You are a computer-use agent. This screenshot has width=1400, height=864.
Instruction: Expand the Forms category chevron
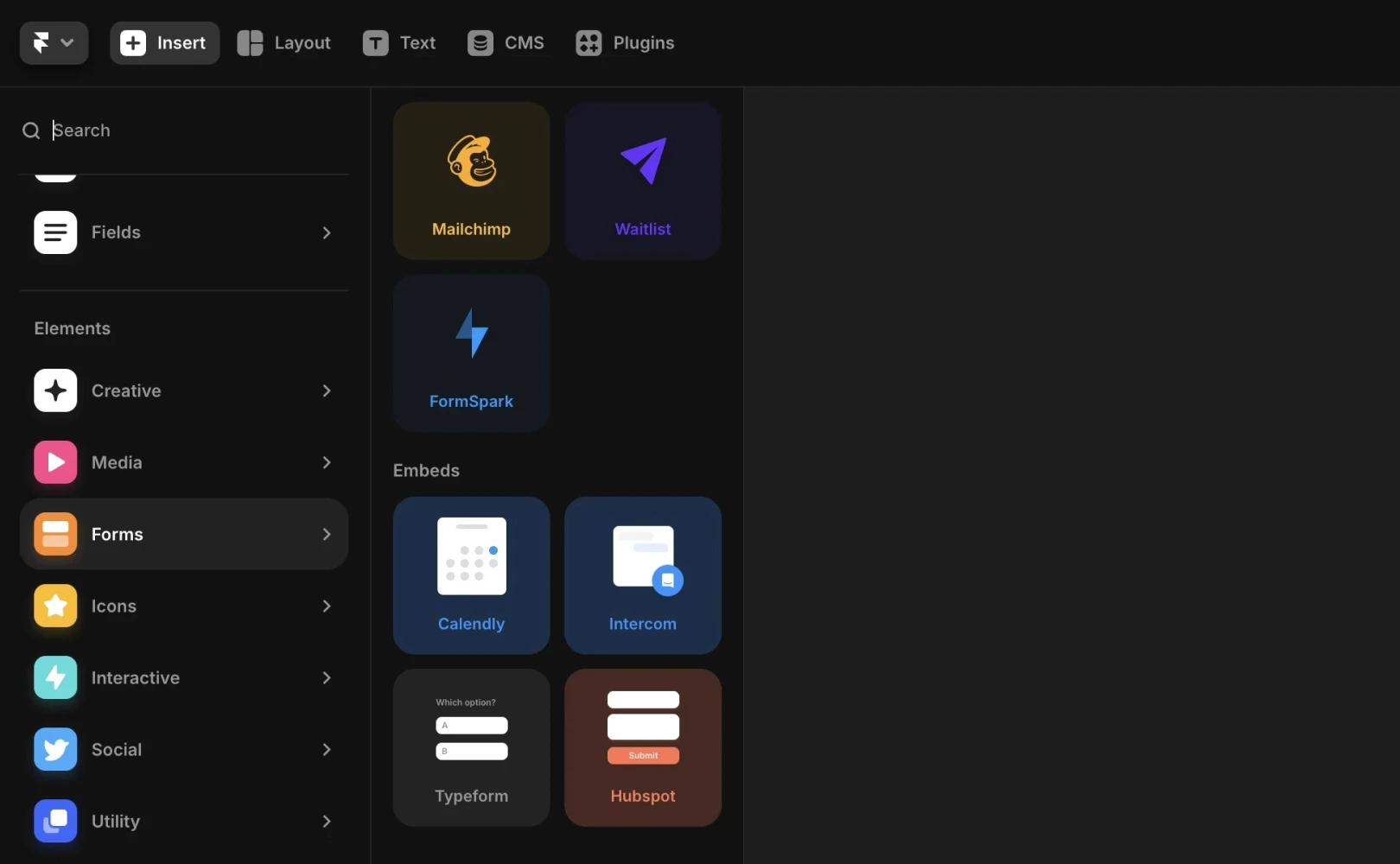pos(327,534)
